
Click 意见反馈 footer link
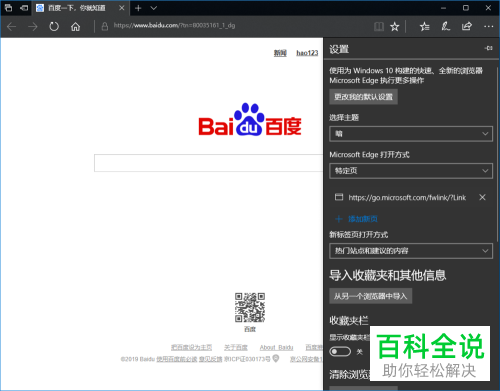(211, 359)
